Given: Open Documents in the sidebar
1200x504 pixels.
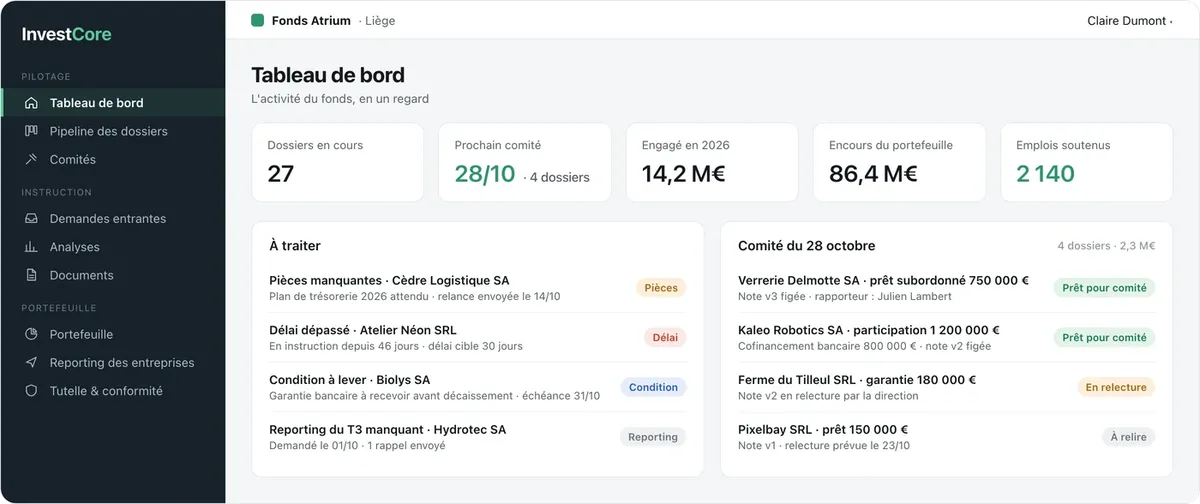Looking at the screenshot, I should (x=113, y=275).
